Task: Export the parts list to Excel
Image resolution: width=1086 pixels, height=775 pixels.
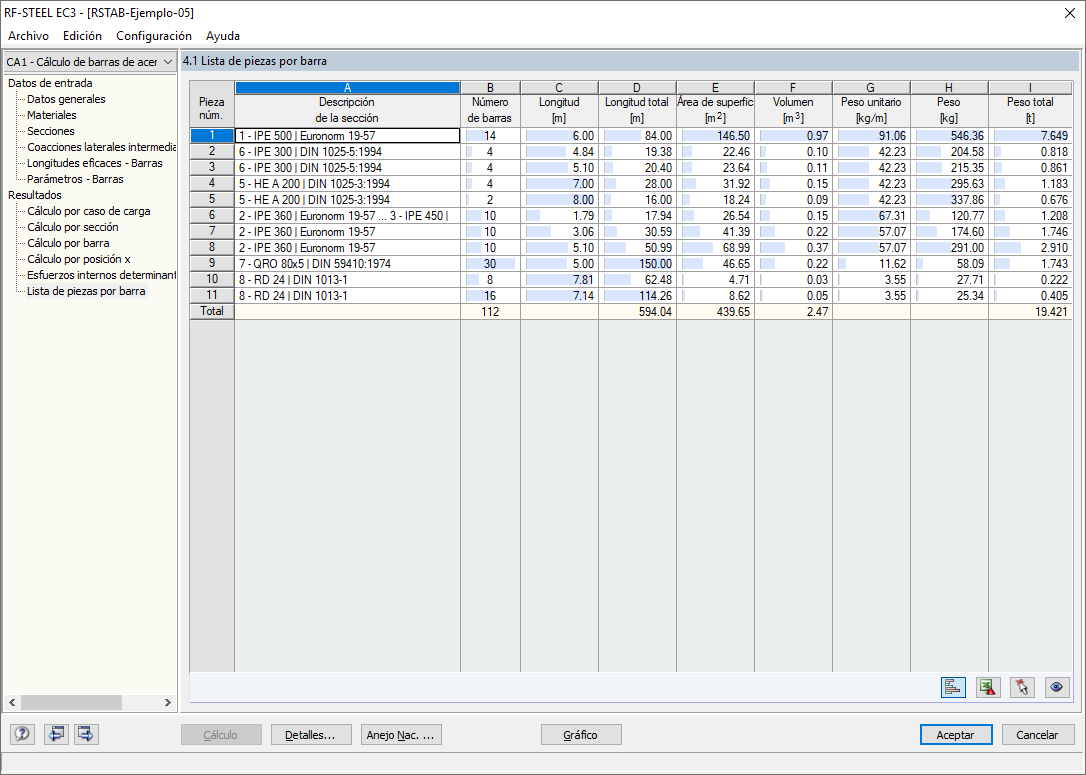Action: tap(988, 687)
